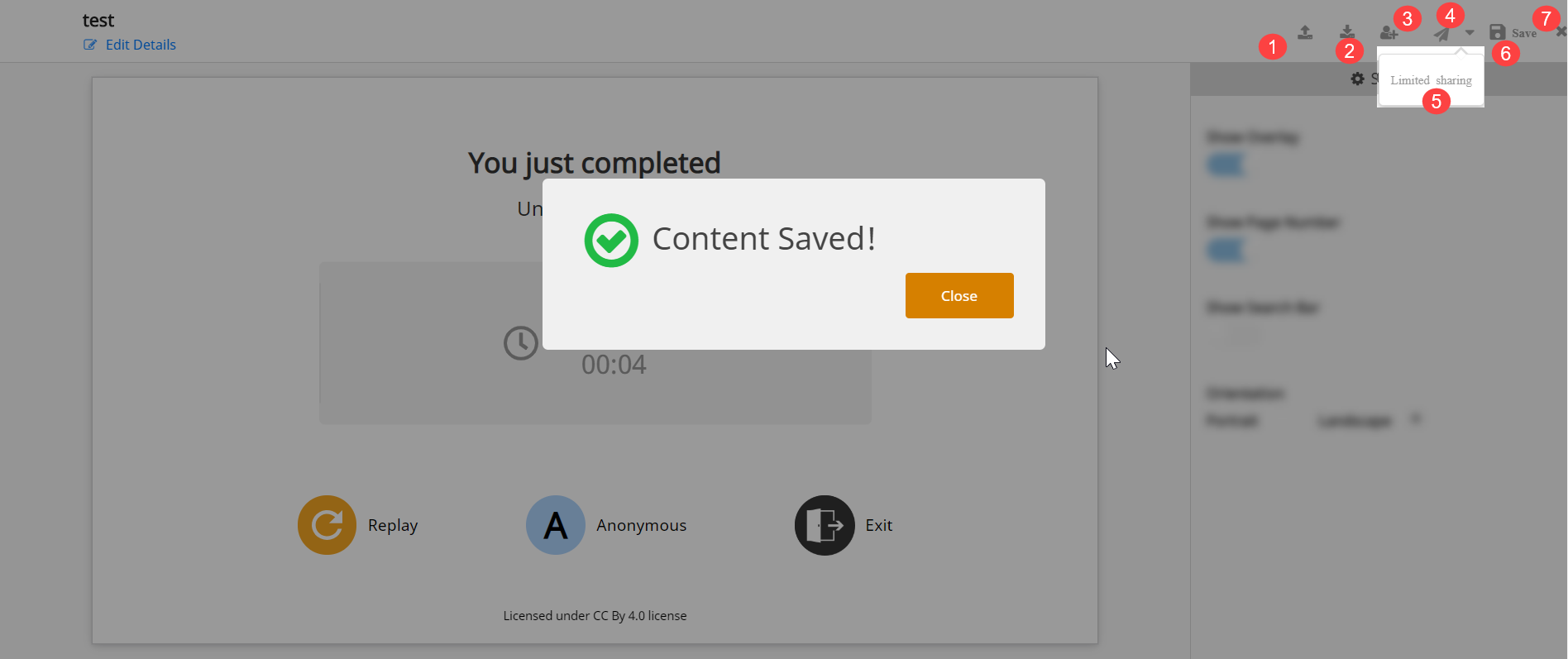Click the upload icon in top toolbar
The height and width of the screenshot is (659, 1568).
[x=1305, y=32]
